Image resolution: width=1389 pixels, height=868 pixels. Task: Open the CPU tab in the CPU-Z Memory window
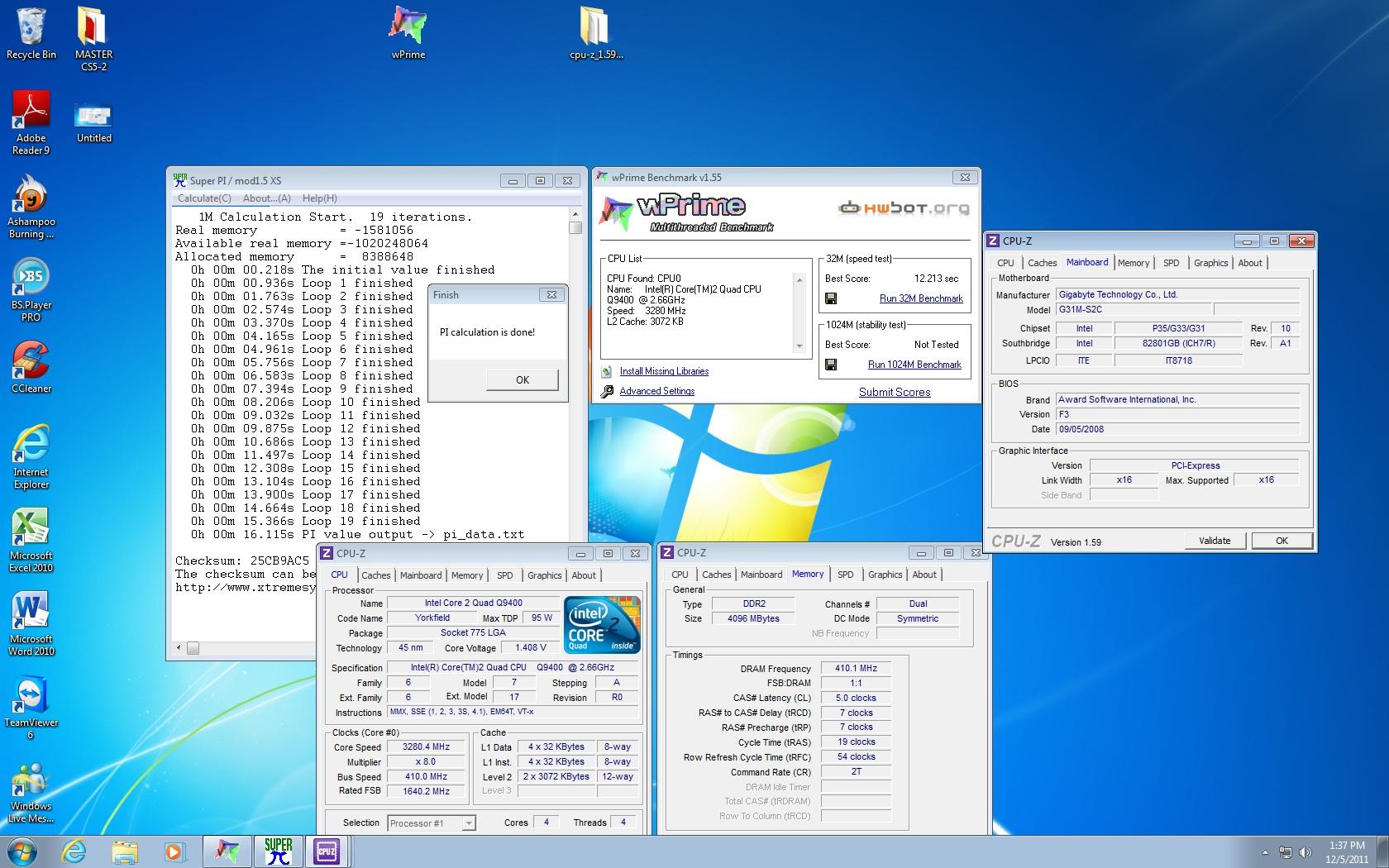[680, 575]
